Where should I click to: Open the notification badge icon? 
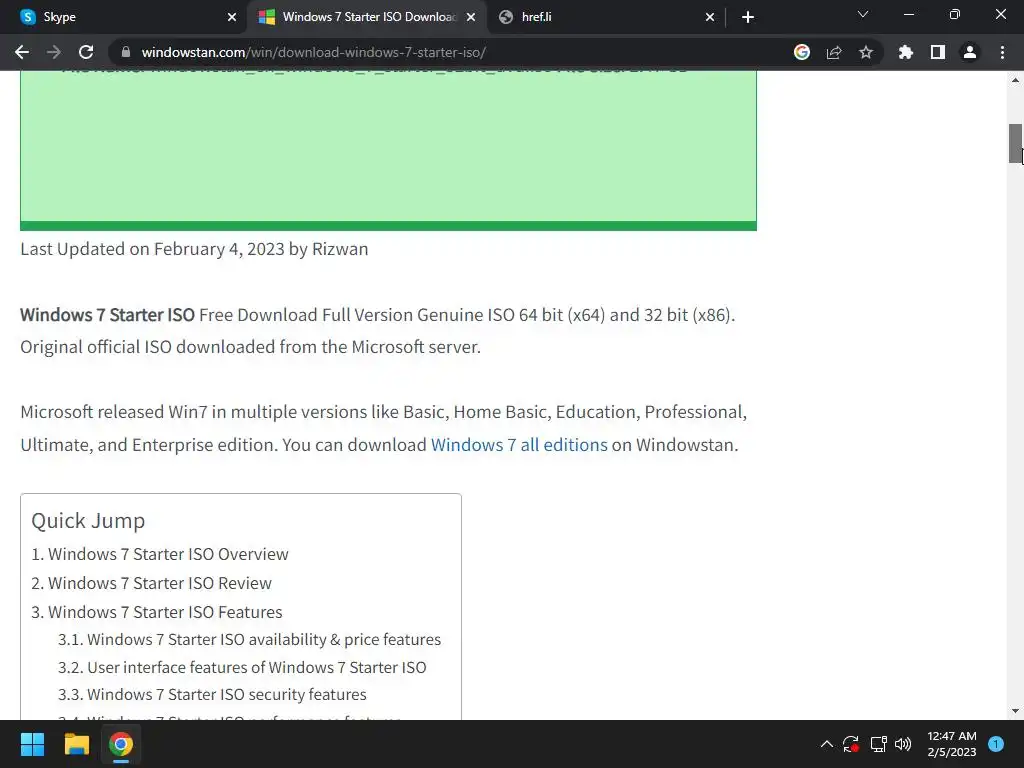996,744
